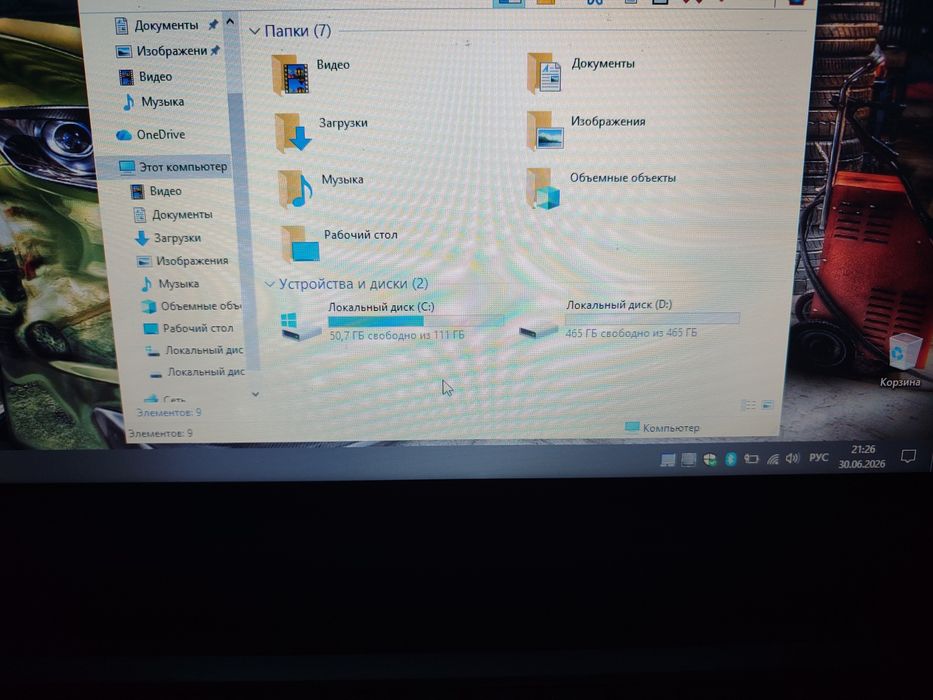Open the Музыка folder in the main pane

click(320, 188)
